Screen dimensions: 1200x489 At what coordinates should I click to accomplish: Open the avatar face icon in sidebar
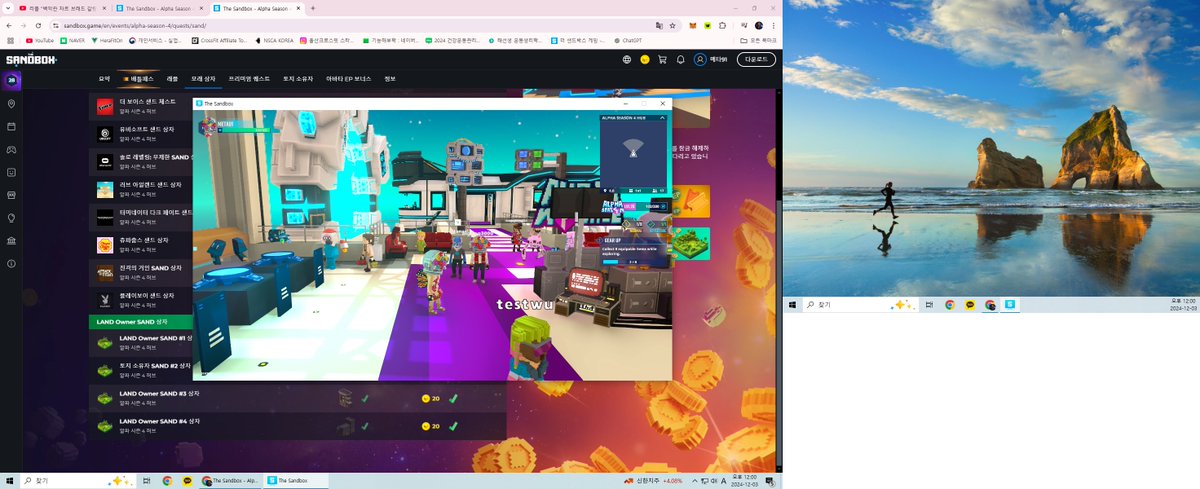pos(11,172)
